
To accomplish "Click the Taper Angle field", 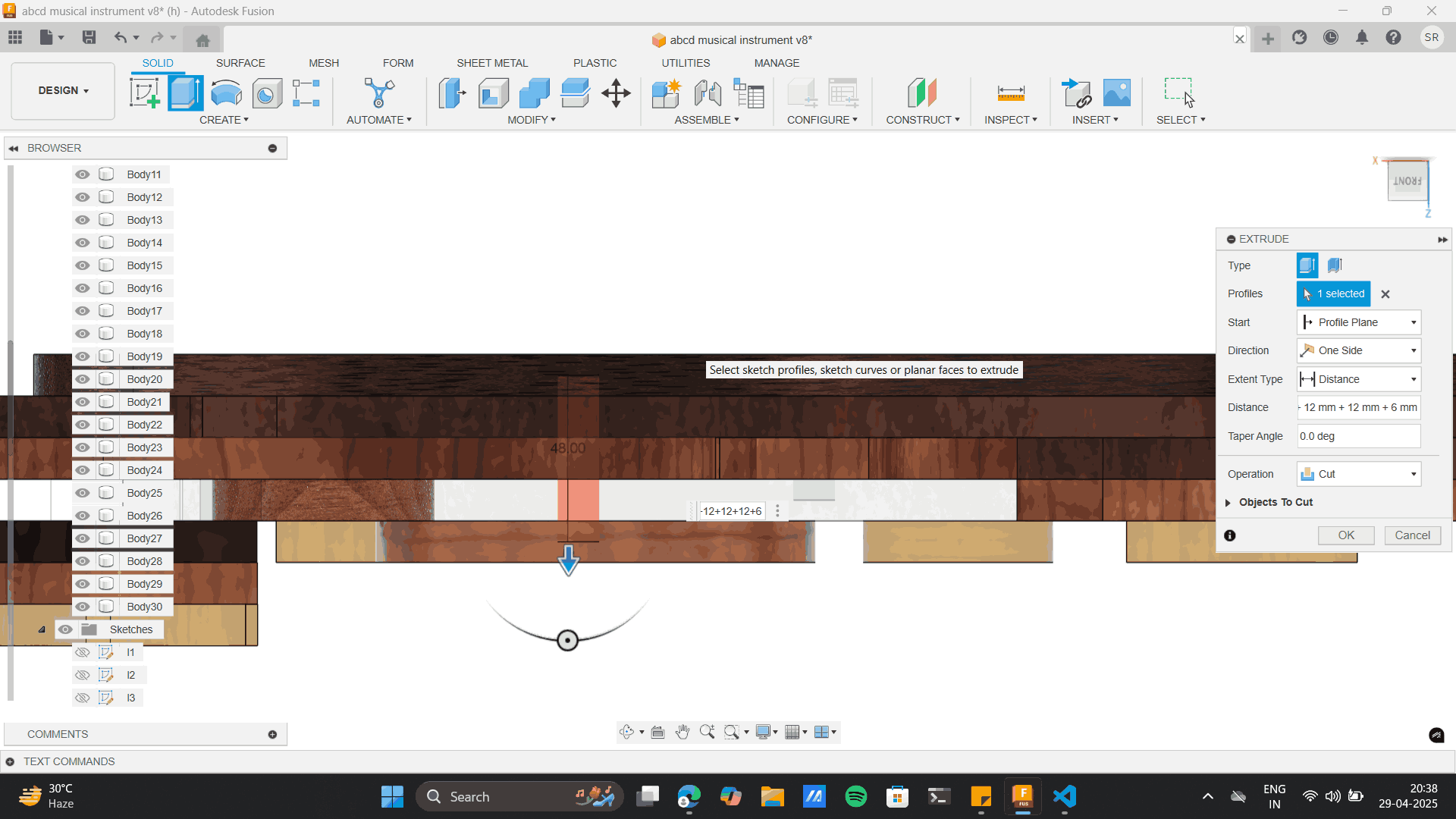I will (x=1358, y=436).
